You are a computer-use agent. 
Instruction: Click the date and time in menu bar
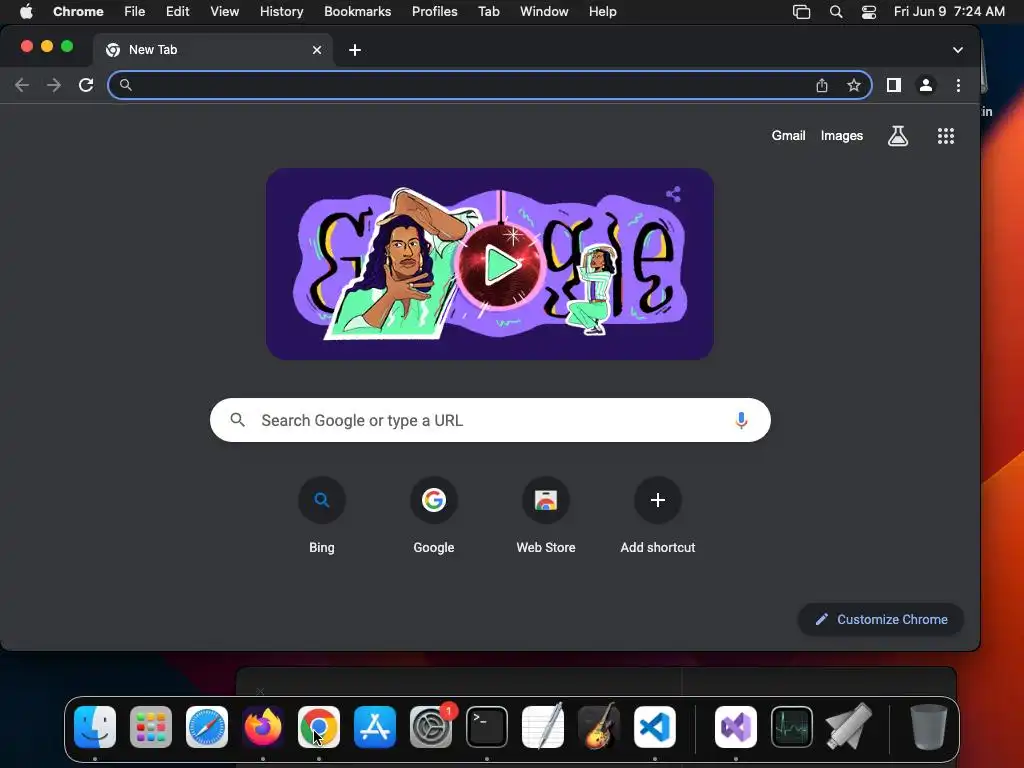949,12
